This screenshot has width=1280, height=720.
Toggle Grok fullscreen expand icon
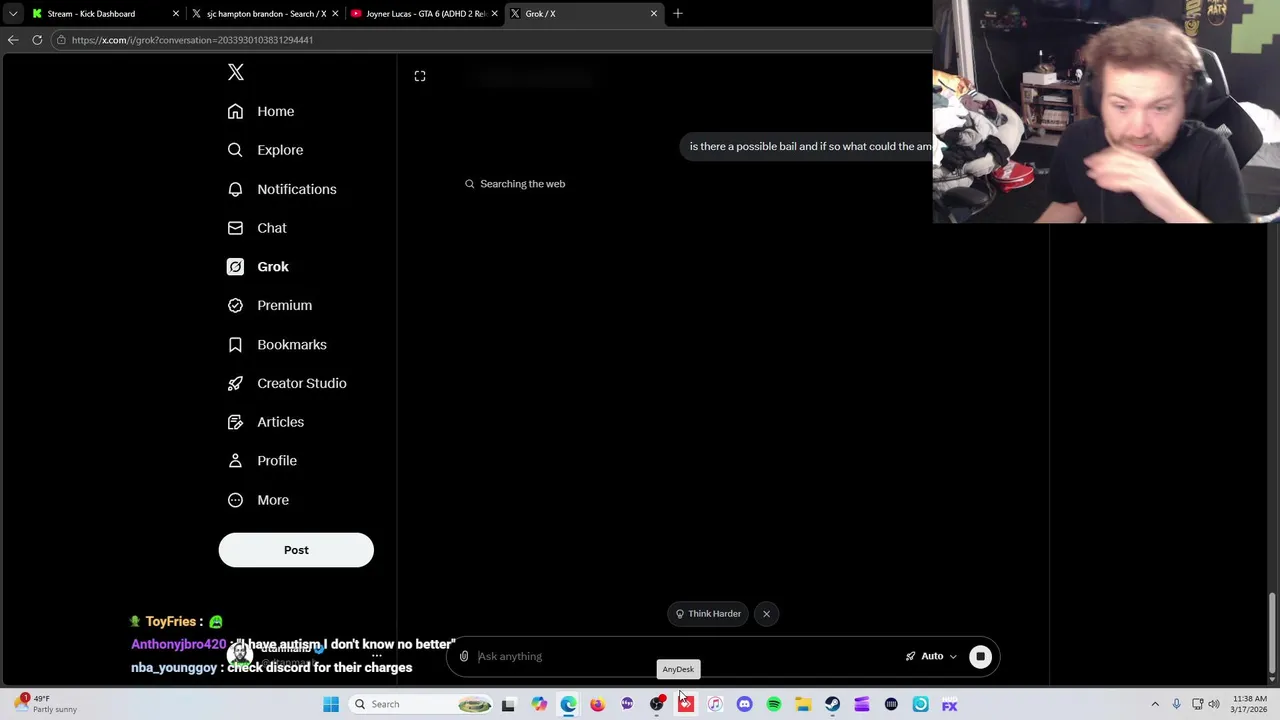click(x=420, y=76)
